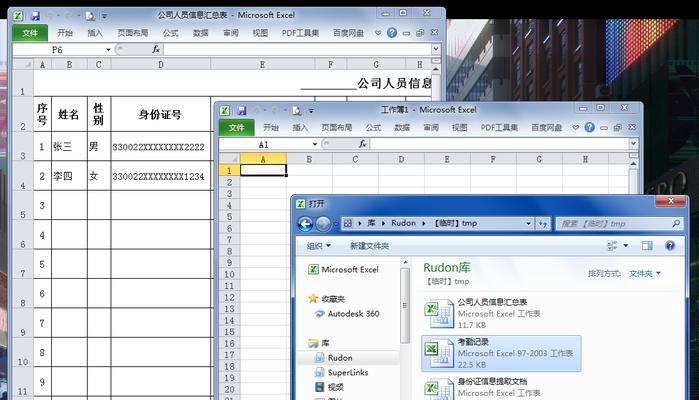Open Name Box dropdown showing P6
Viewport: 699px width, 400px height.
pyautogui.click(x=108, y=49)
